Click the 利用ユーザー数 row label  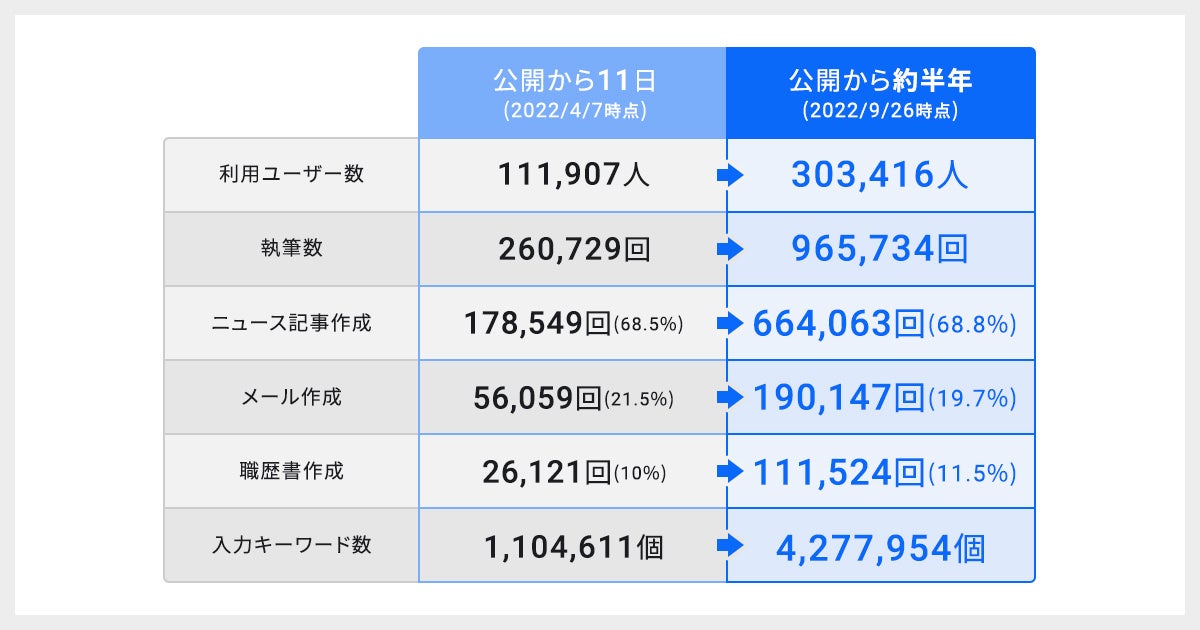(x=291, y=175)
